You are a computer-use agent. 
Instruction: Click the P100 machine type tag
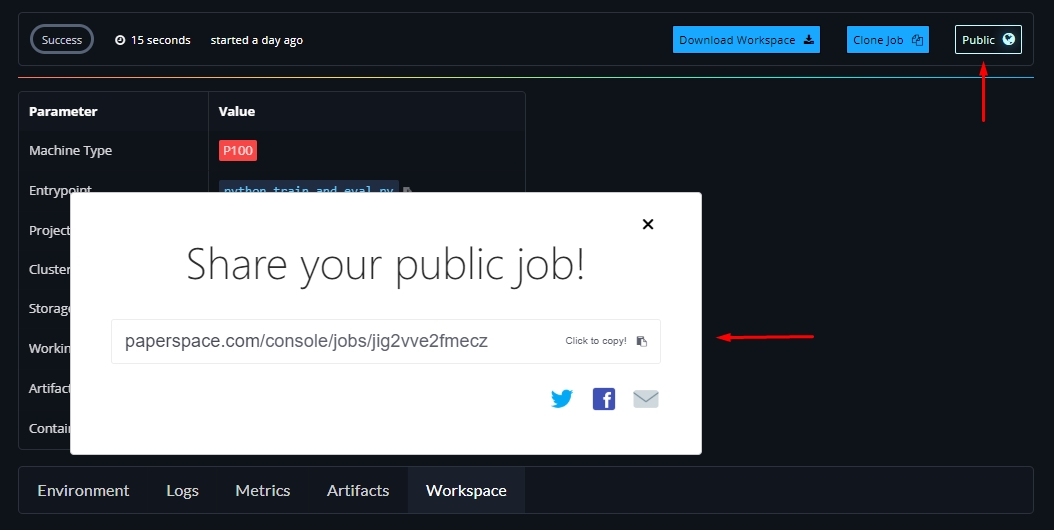coord(238,150)
